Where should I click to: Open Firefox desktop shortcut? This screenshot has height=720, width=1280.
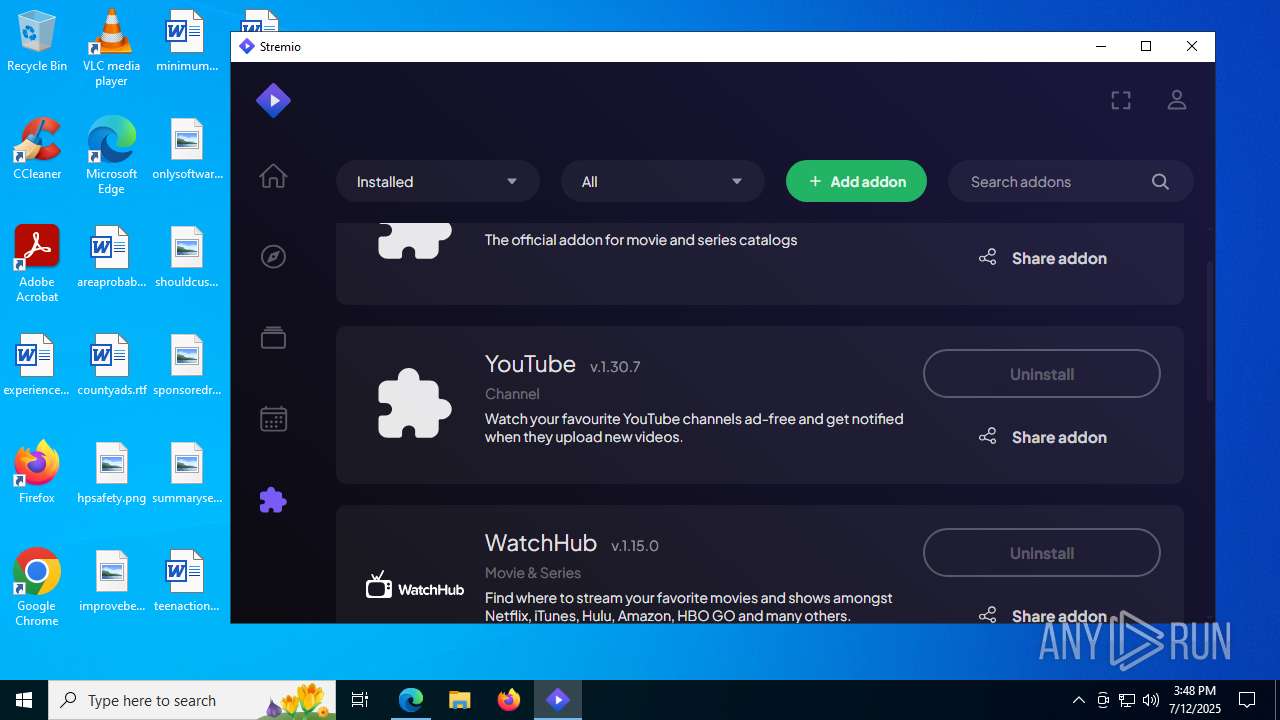coord(37,473)
